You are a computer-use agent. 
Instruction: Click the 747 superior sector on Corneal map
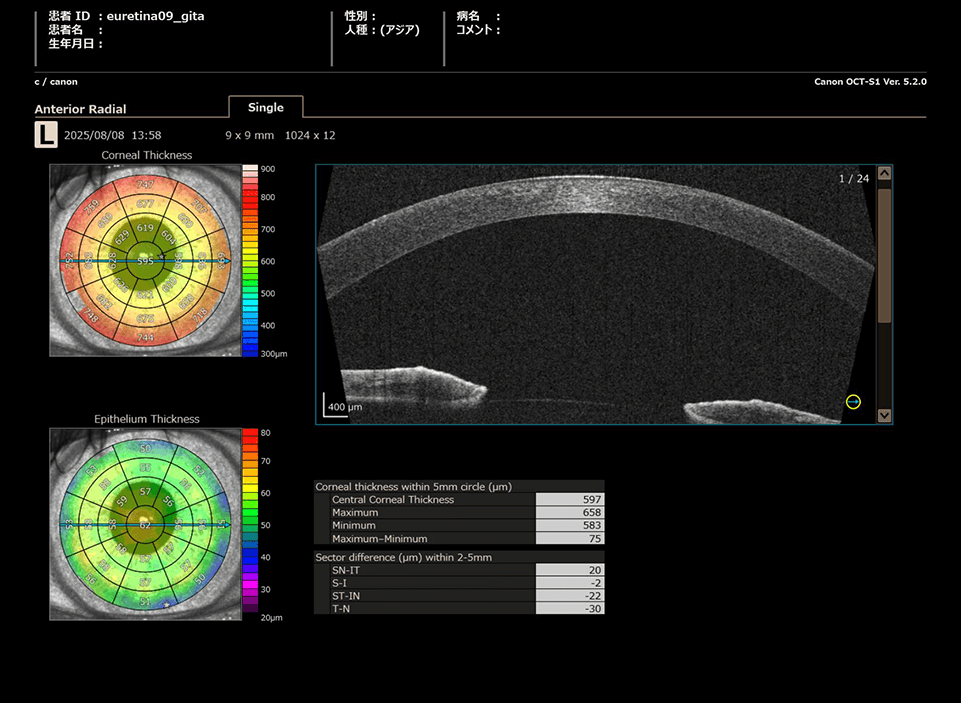[x=146, y=184]
